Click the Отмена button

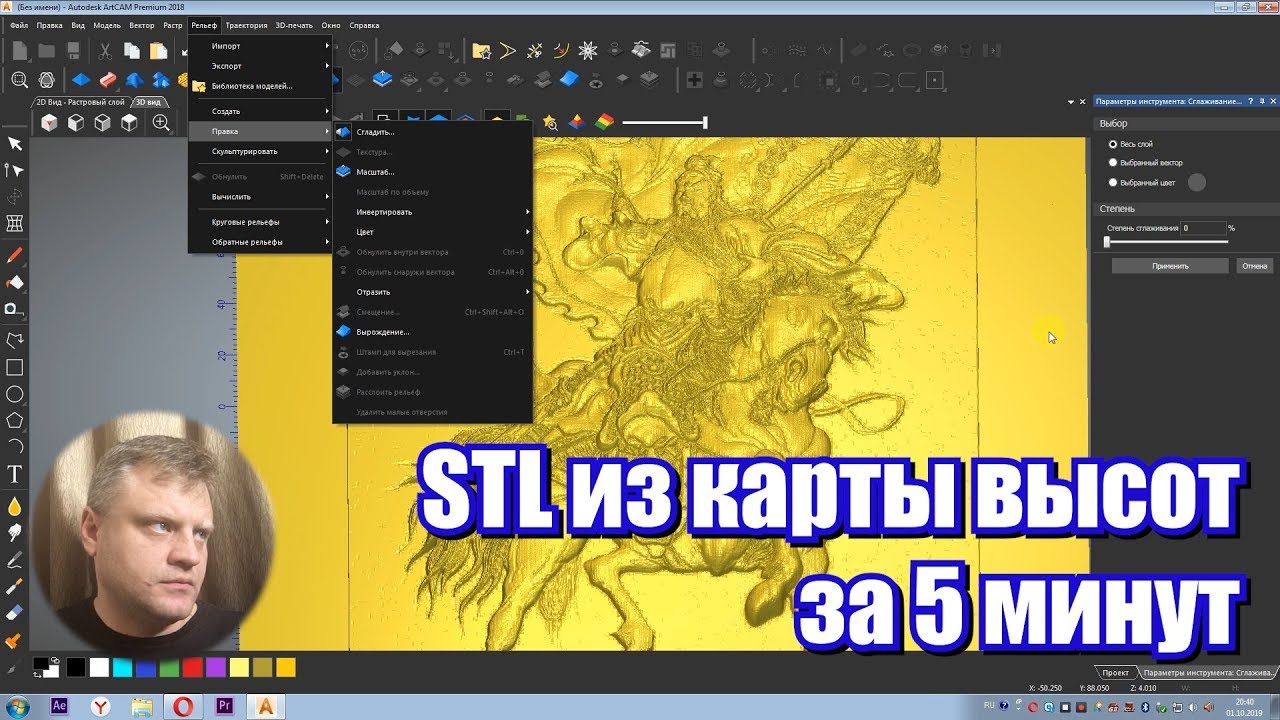click(x=1255, y=266)
